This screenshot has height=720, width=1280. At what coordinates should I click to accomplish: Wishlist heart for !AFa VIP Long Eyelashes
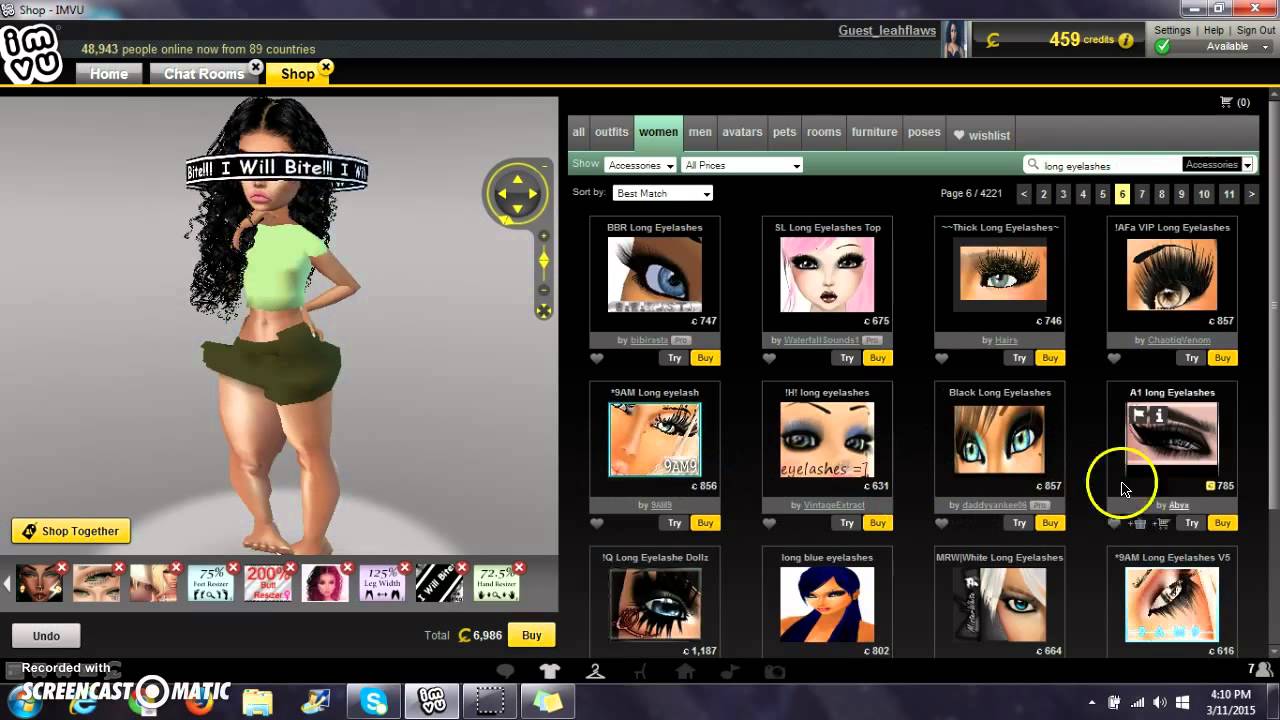click(x=1114, y=358)
